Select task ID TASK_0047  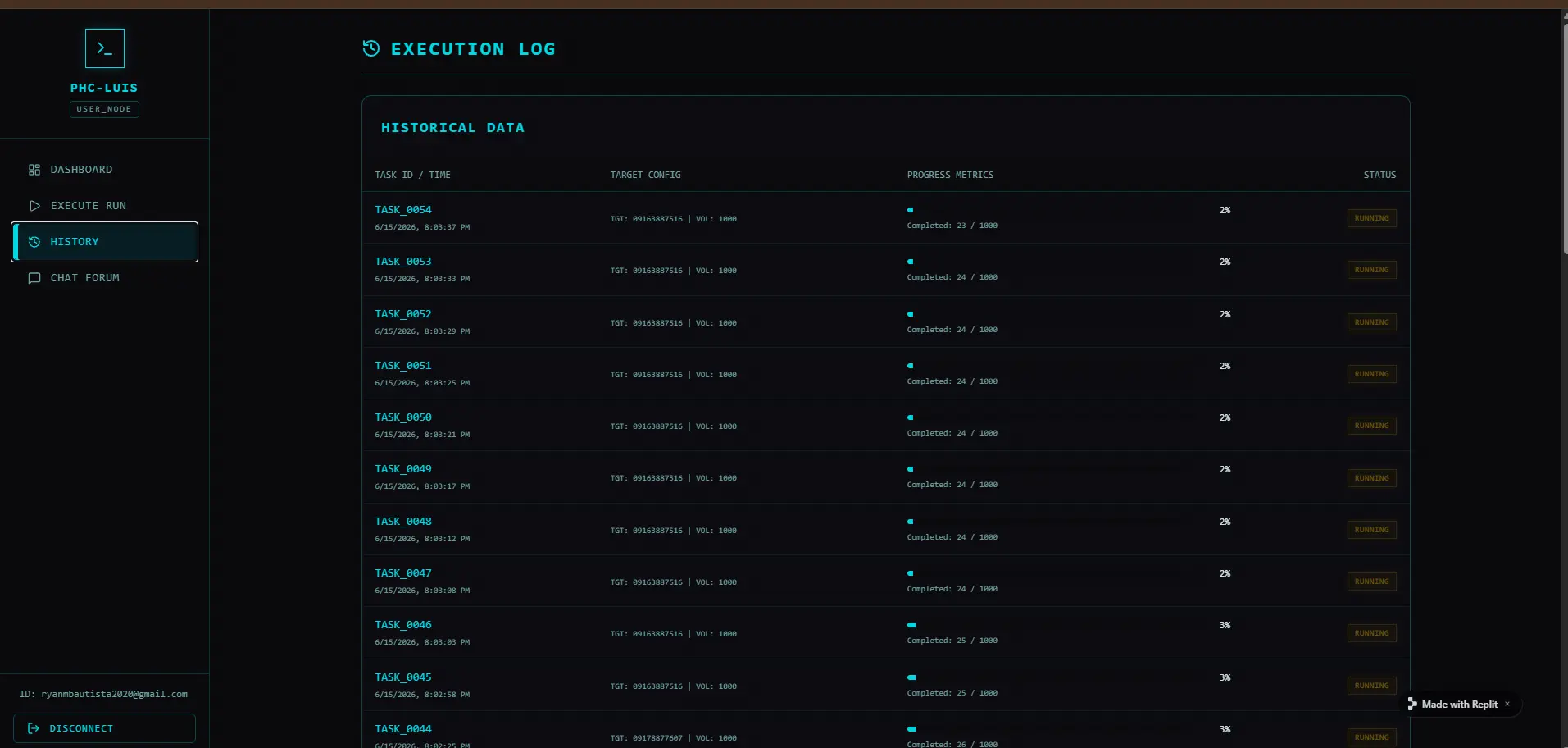click(403, 573)
